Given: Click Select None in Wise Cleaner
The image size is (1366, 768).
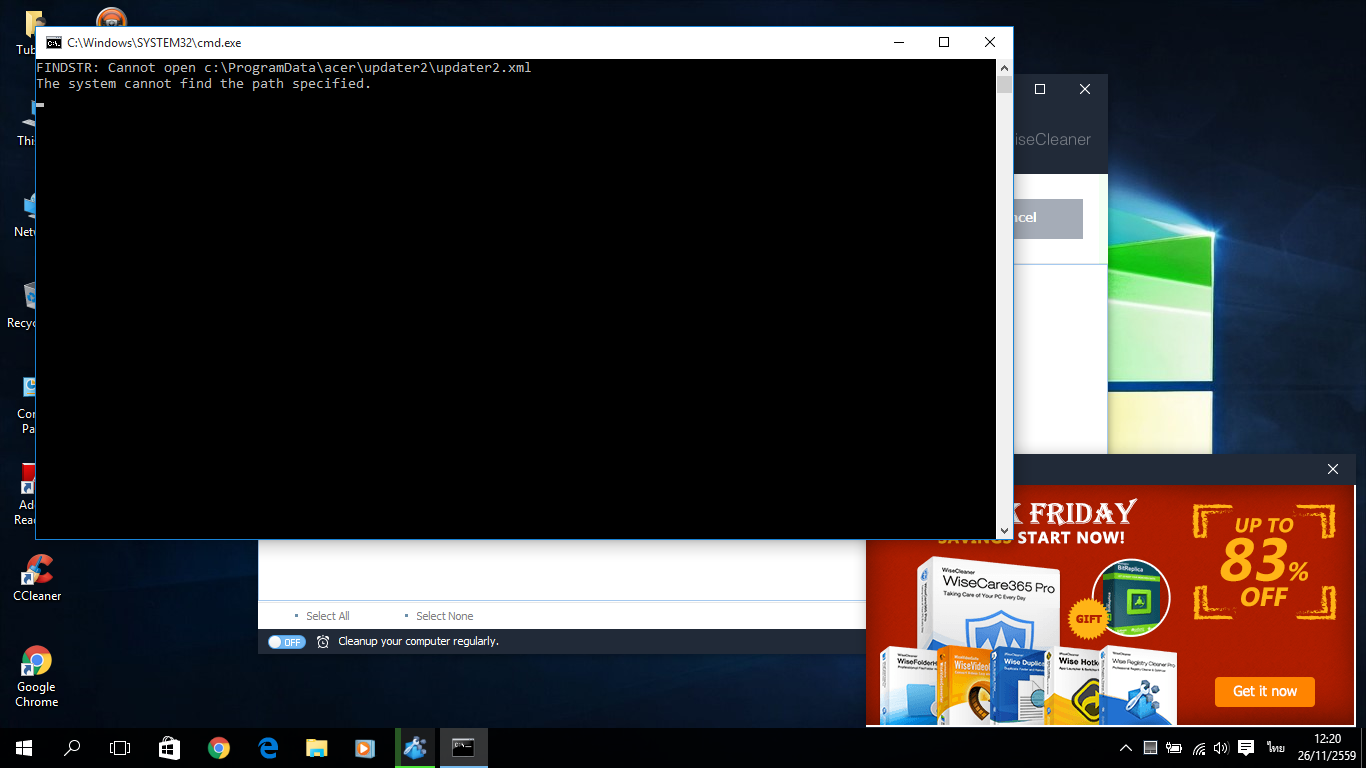Looking at the screenshot, I should 444,616.
